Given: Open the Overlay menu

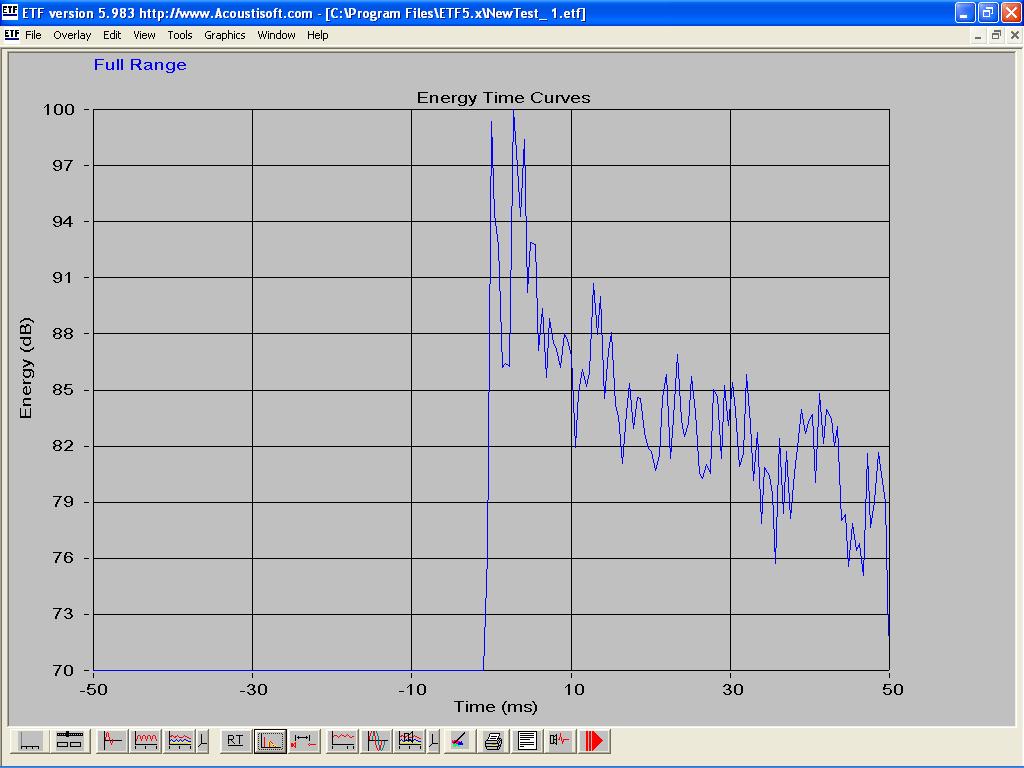Looking at the screenshot, I should 72,35.
